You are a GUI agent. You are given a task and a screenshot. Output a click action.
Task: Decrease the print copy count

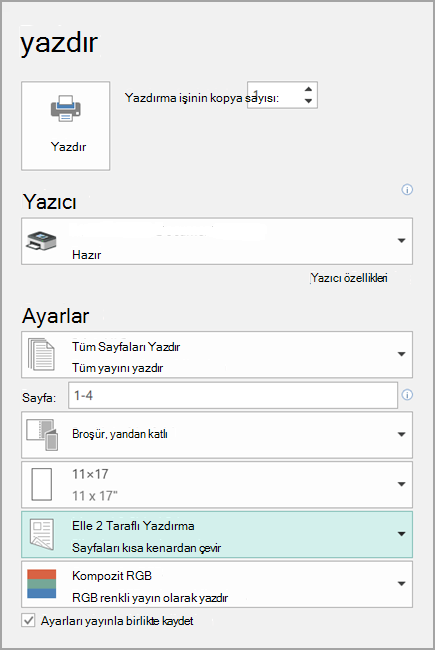click(x=308, y=101)
